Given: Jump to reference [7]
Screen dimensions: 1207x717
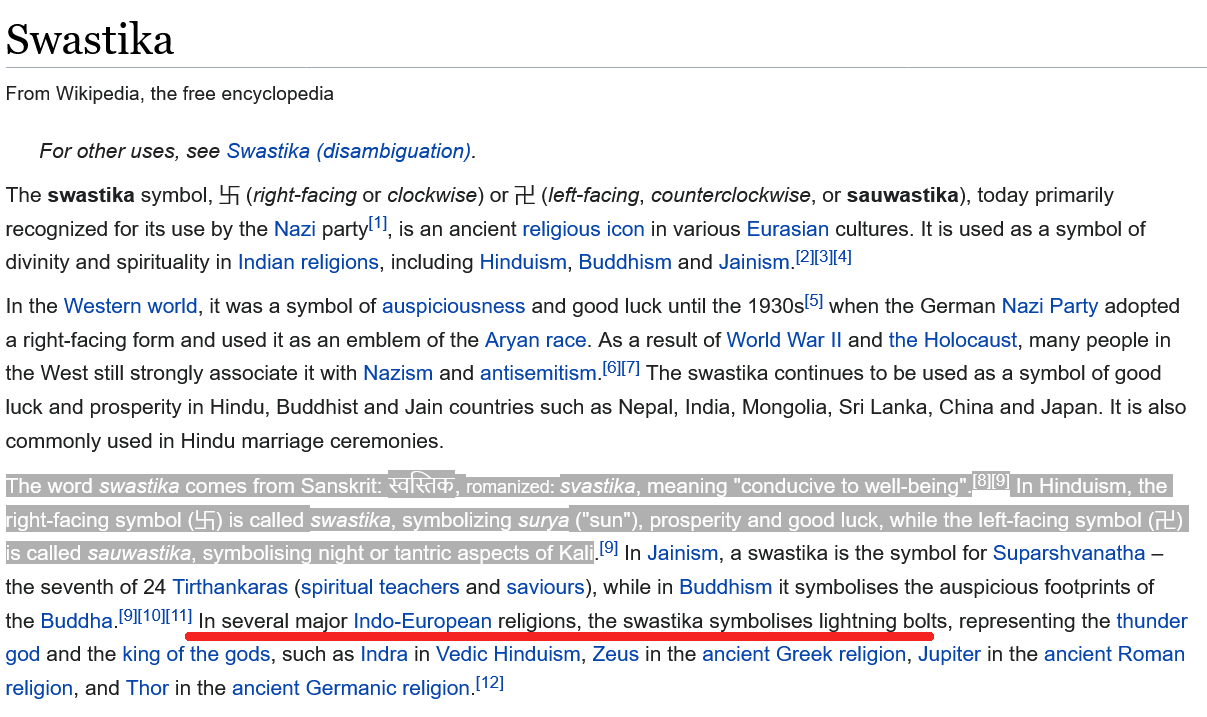Looking at the screenshot, I should tap(630, 369).
